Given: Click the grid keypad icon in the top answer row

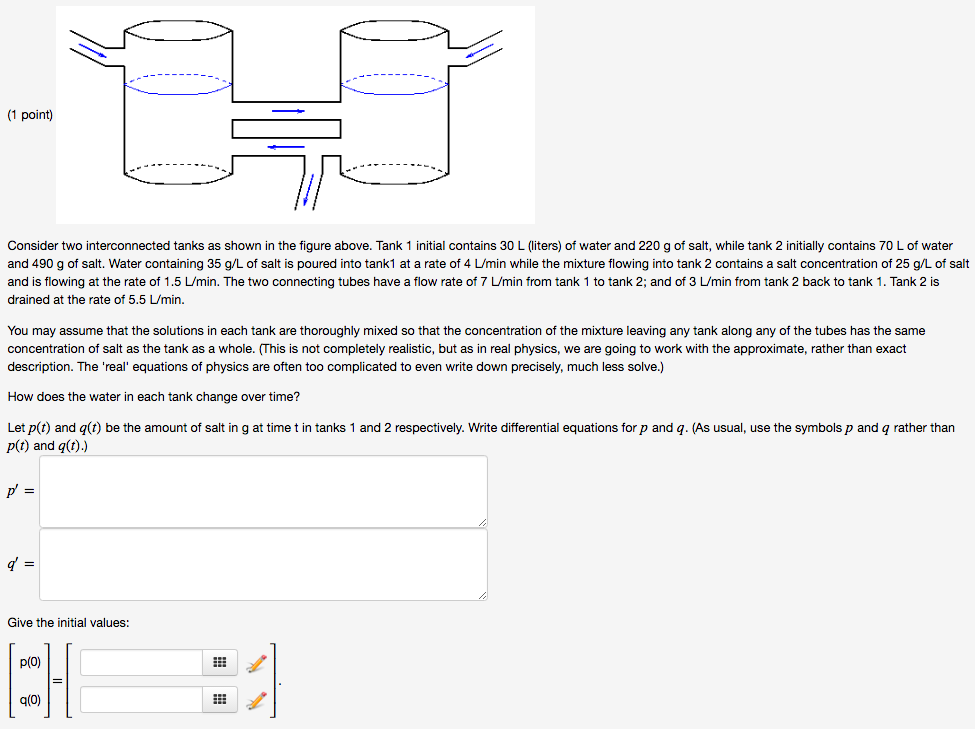Looking at the screenshot, I should tap(219, 662).
